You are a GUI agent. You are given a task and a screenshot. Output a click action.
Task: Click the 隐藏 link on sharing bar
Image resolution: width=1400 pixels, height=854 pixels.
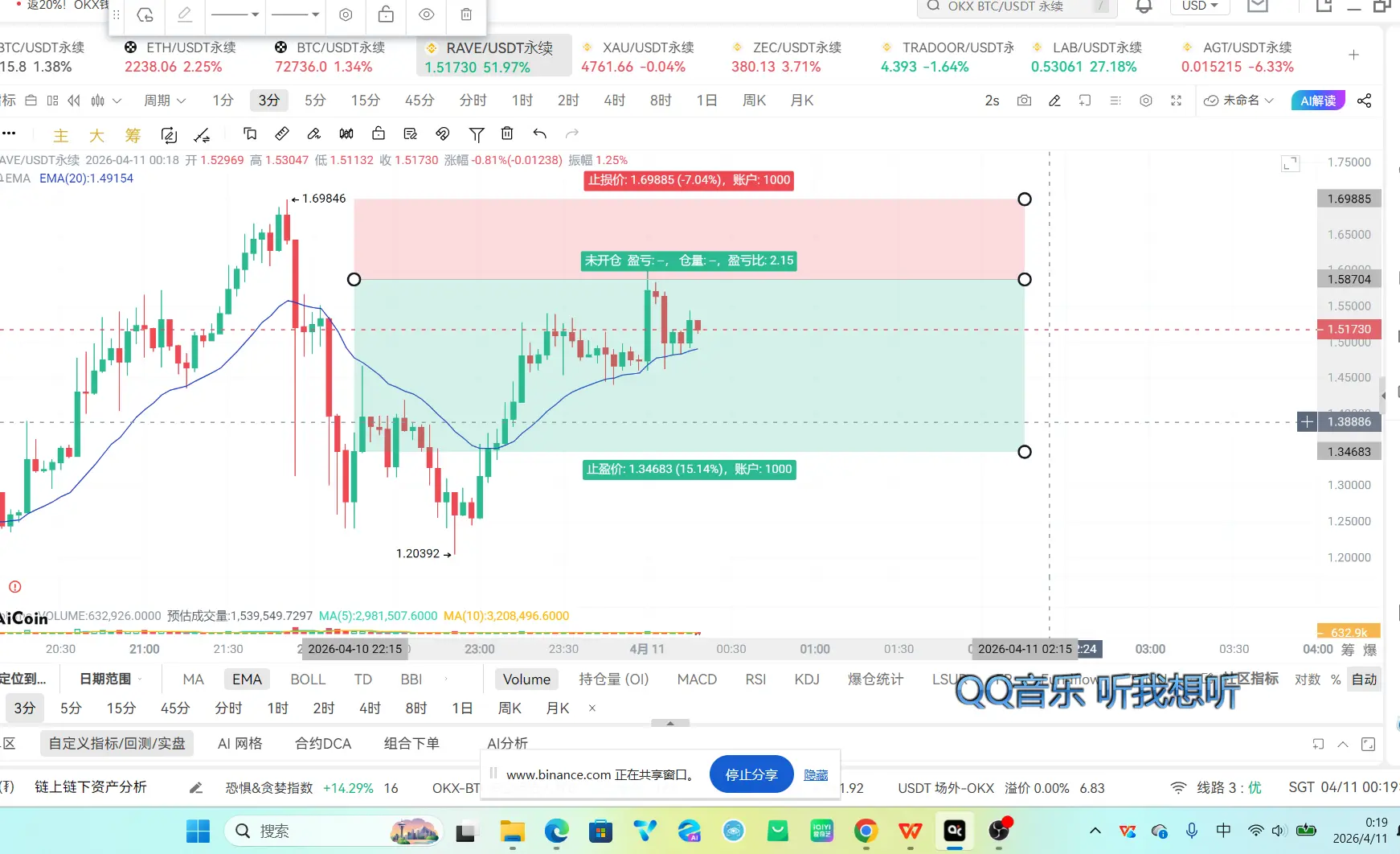pyautogui.click(x=816, y=775)
